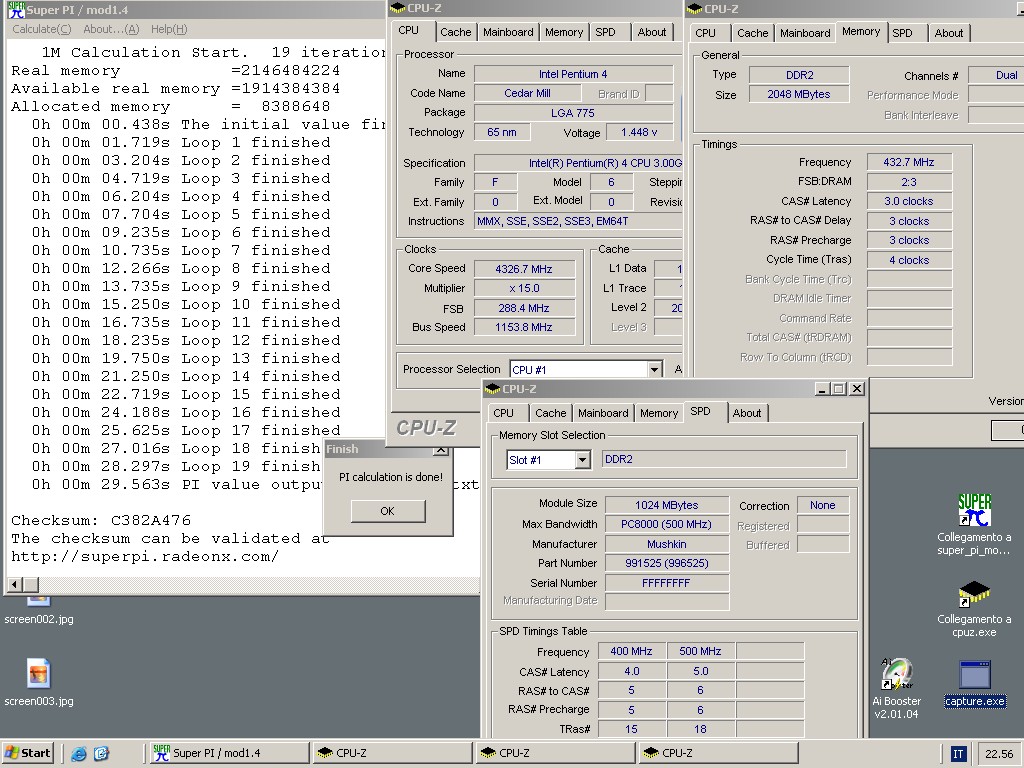Screen dimensions: 1024x768
Task: Open the Processor Selection CPU #1 dropdown
Action: [654, 370]
